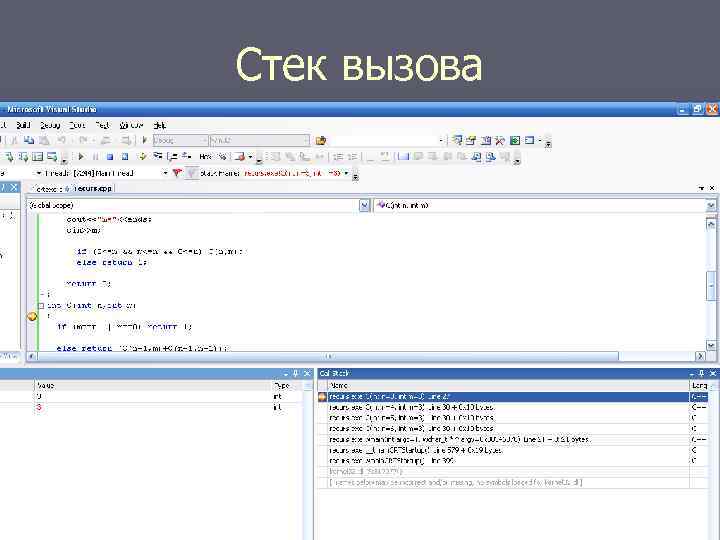
Task: Click the Stop Debugging square icon
Action: (110, 157)
